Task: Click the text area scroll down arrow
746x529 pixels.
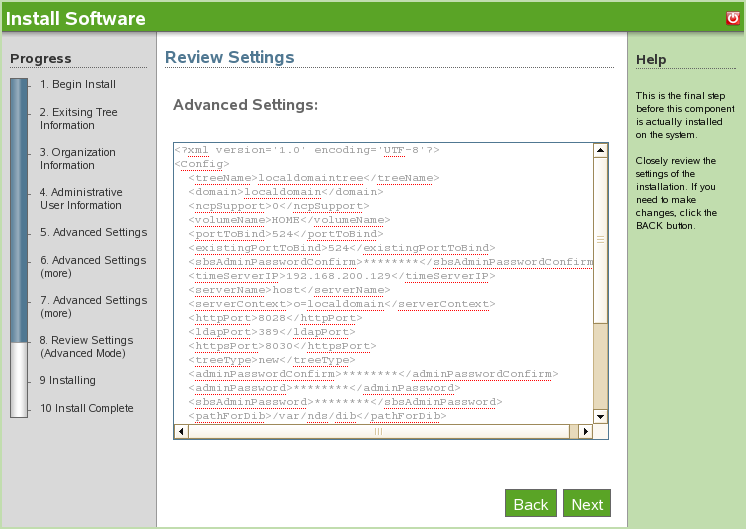Action: 600,417
